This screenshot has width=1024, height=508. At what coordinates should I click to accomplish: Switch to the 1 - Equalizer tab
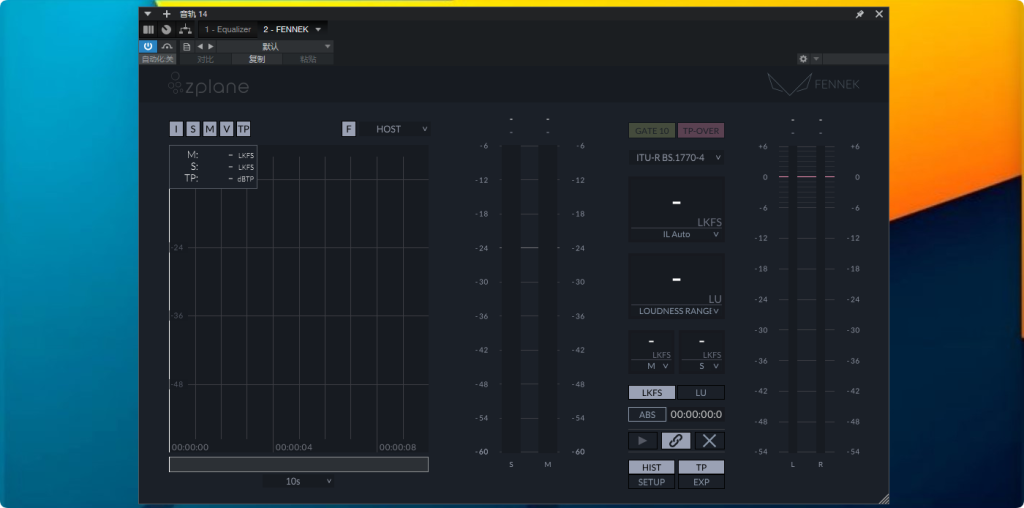click(x=228, y=29)
